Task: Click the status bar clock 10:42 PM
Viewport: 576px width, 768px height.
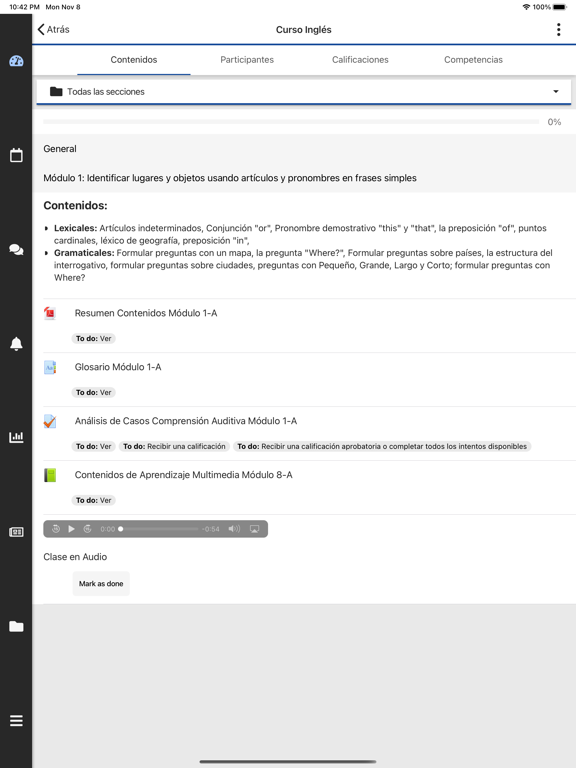Action: click(x=24, y=7)
